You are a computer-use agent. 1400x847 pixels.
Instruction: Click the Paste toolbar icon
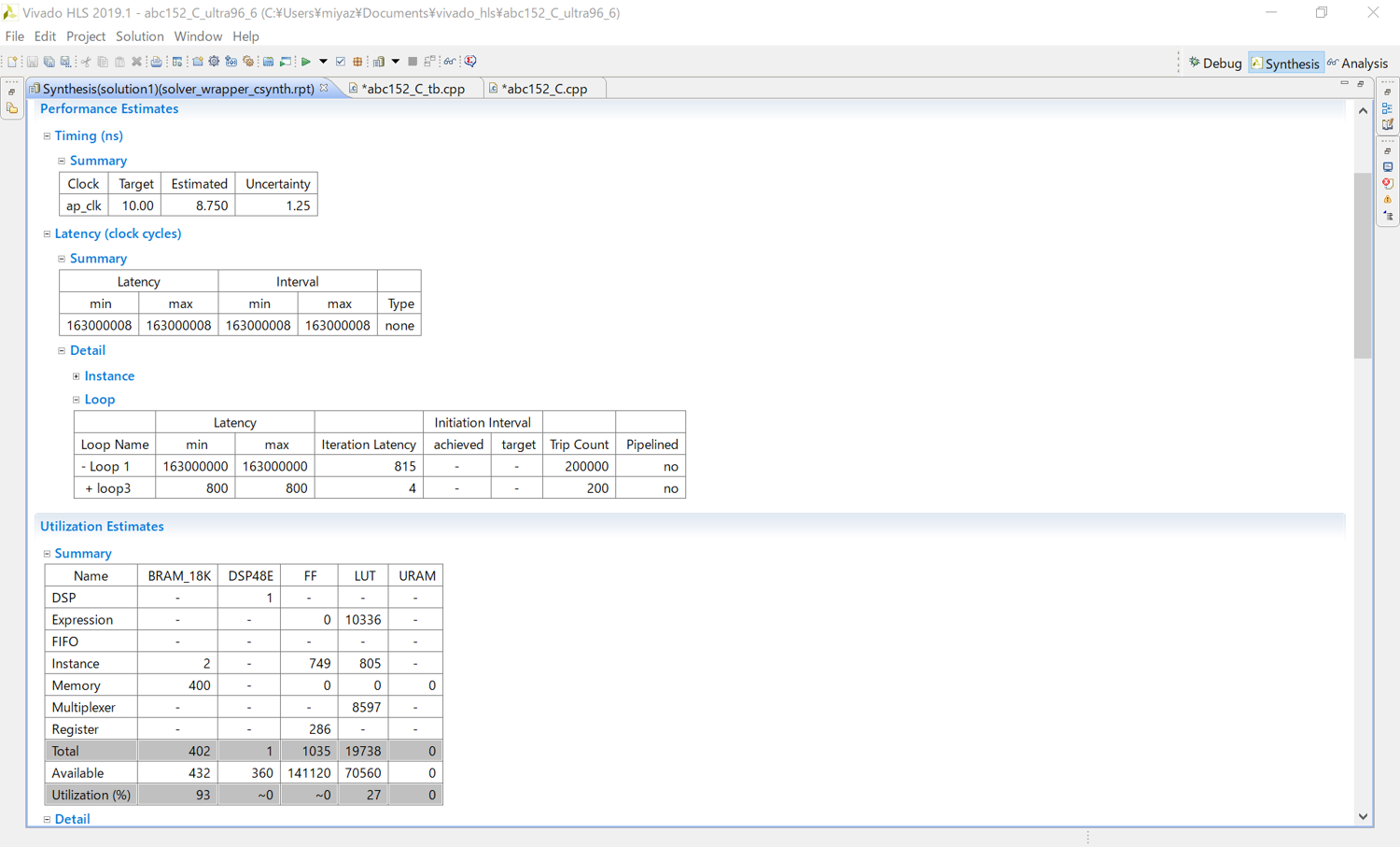[119, 62]
